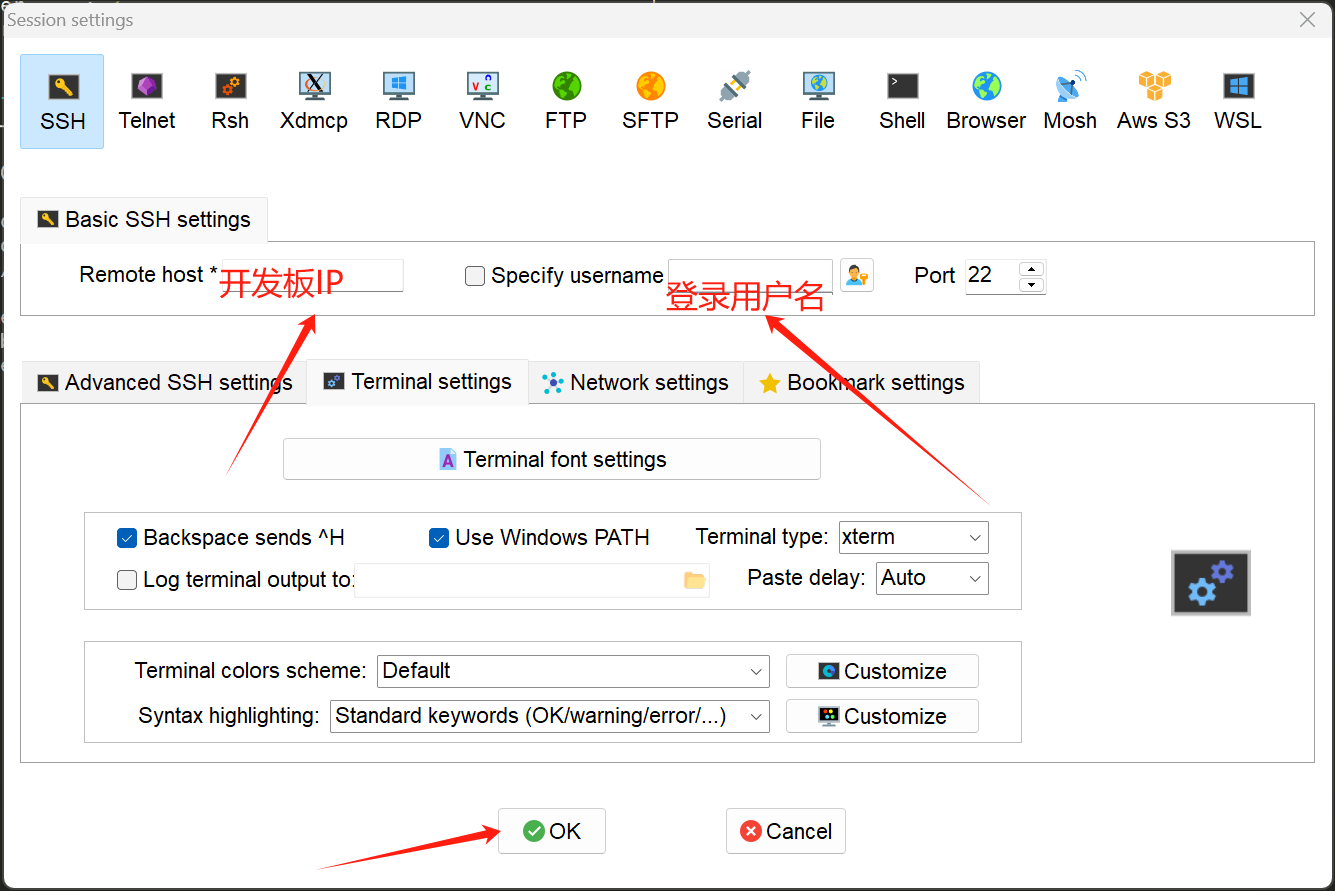The width and height of the screenshot is (1335, 891).
Task: Open the Paste delay dropdown
Action: click(x=932, y=578)
